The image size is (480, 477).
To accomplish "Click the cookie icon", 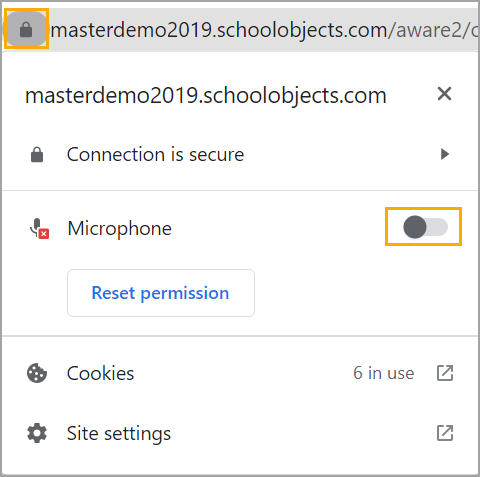I will click(37, 373).
